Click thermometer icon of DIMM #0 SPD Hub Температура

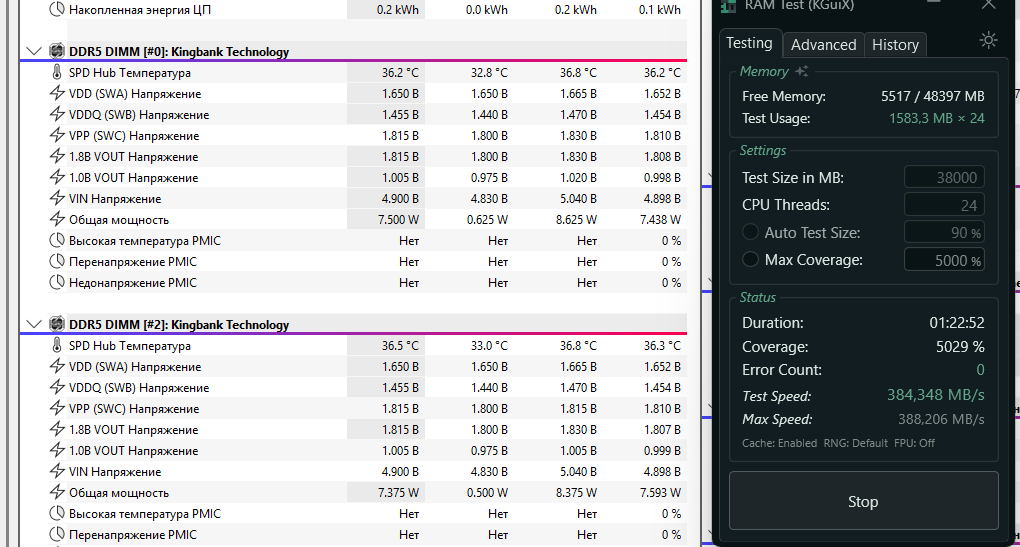(x=57, y=72)
